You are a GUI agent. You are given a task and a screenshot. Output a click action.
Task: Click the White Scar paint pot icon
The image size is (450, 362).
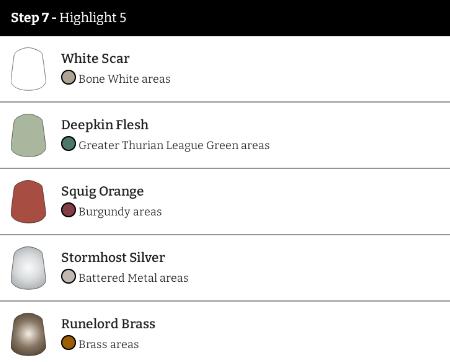point(28,69)
